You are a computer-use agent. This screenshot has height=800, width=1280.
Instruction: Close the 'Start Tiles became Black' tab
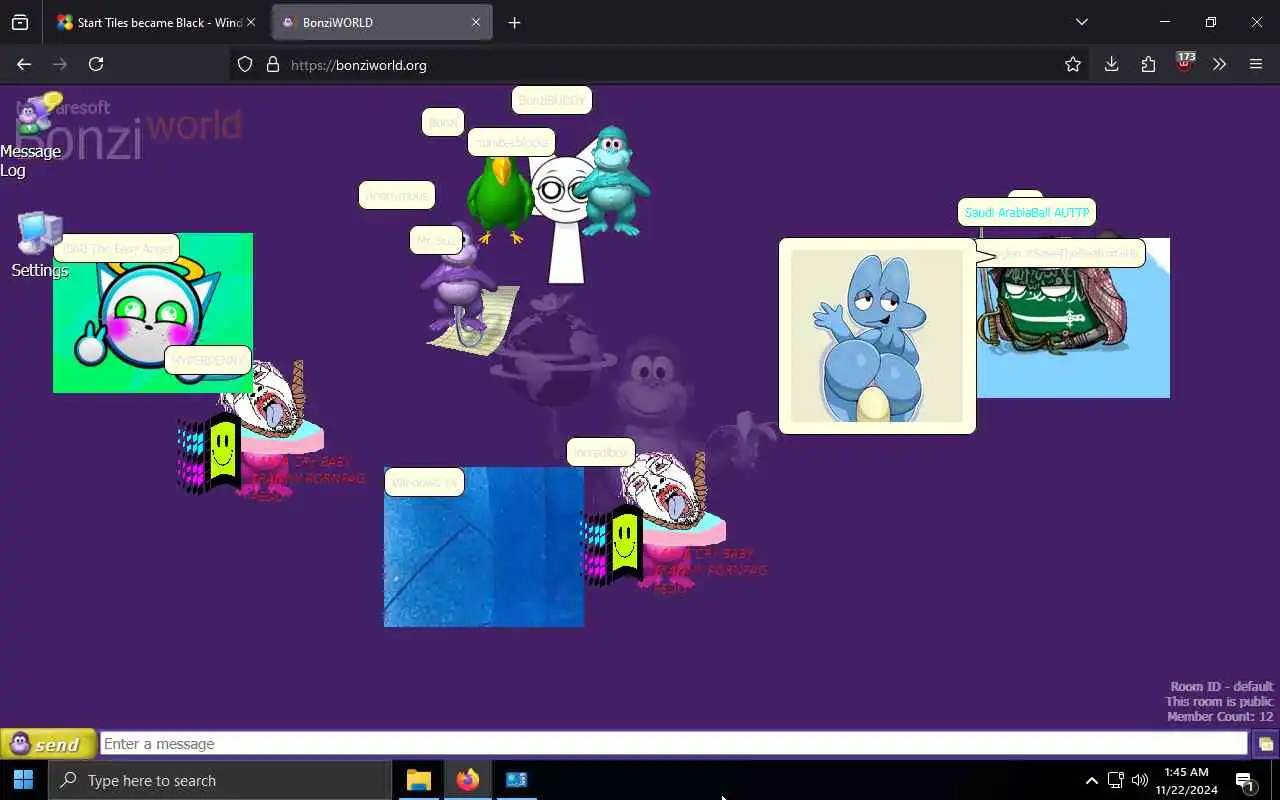251,22
